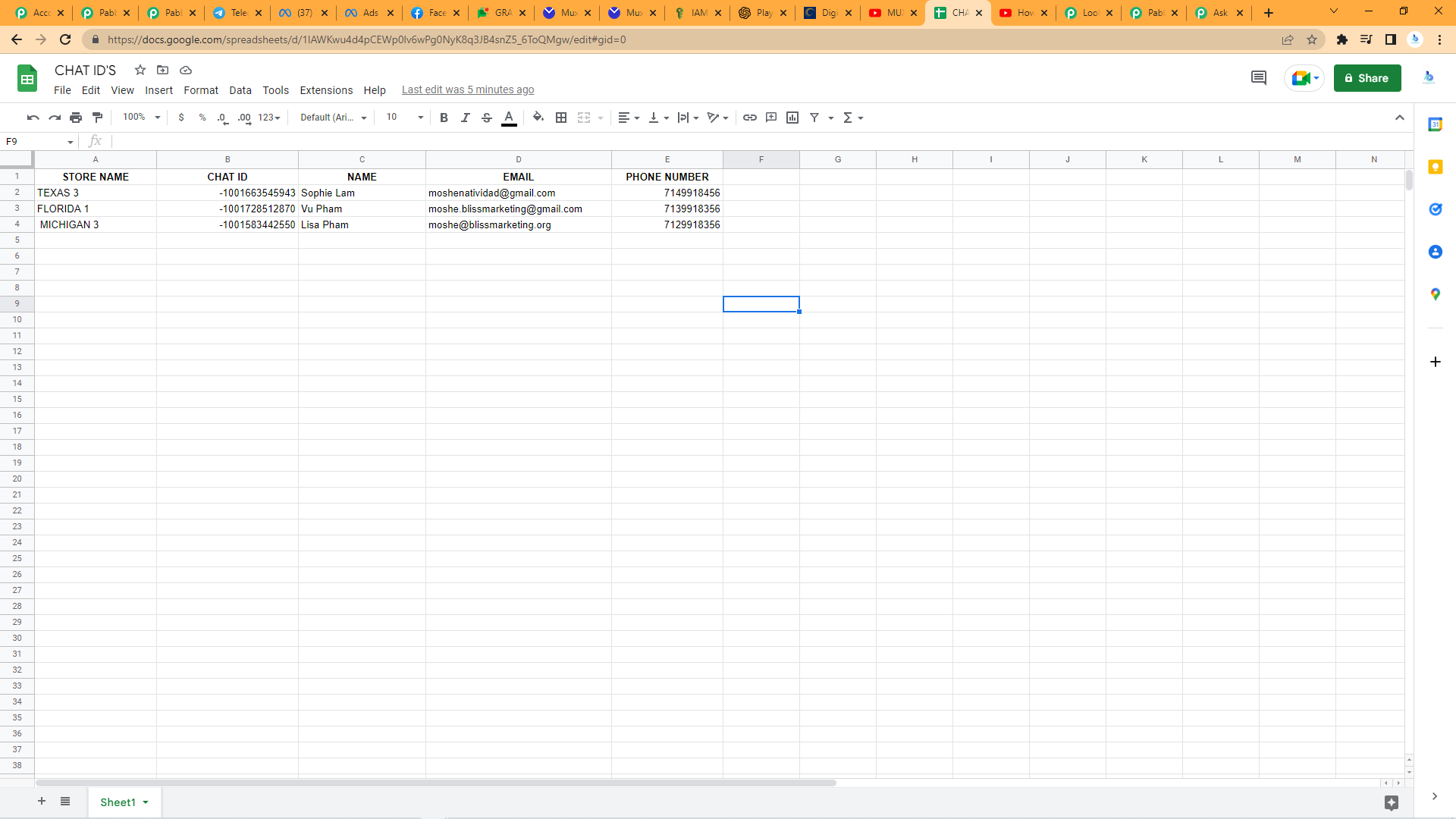The image size is (1456, 819).
Task: Open Google Calendar in side panel
Action: 1436,124
